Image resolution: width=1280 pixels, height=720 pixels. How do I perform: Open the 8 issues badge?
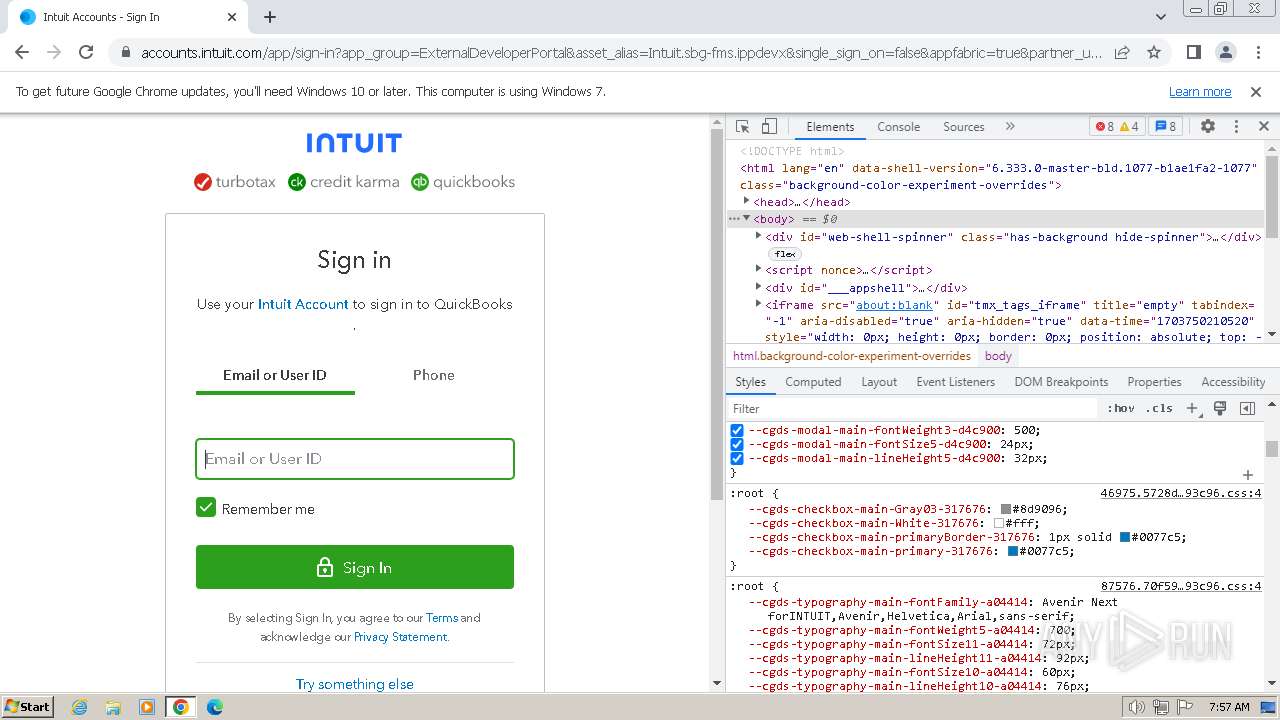click(1165, 127)
